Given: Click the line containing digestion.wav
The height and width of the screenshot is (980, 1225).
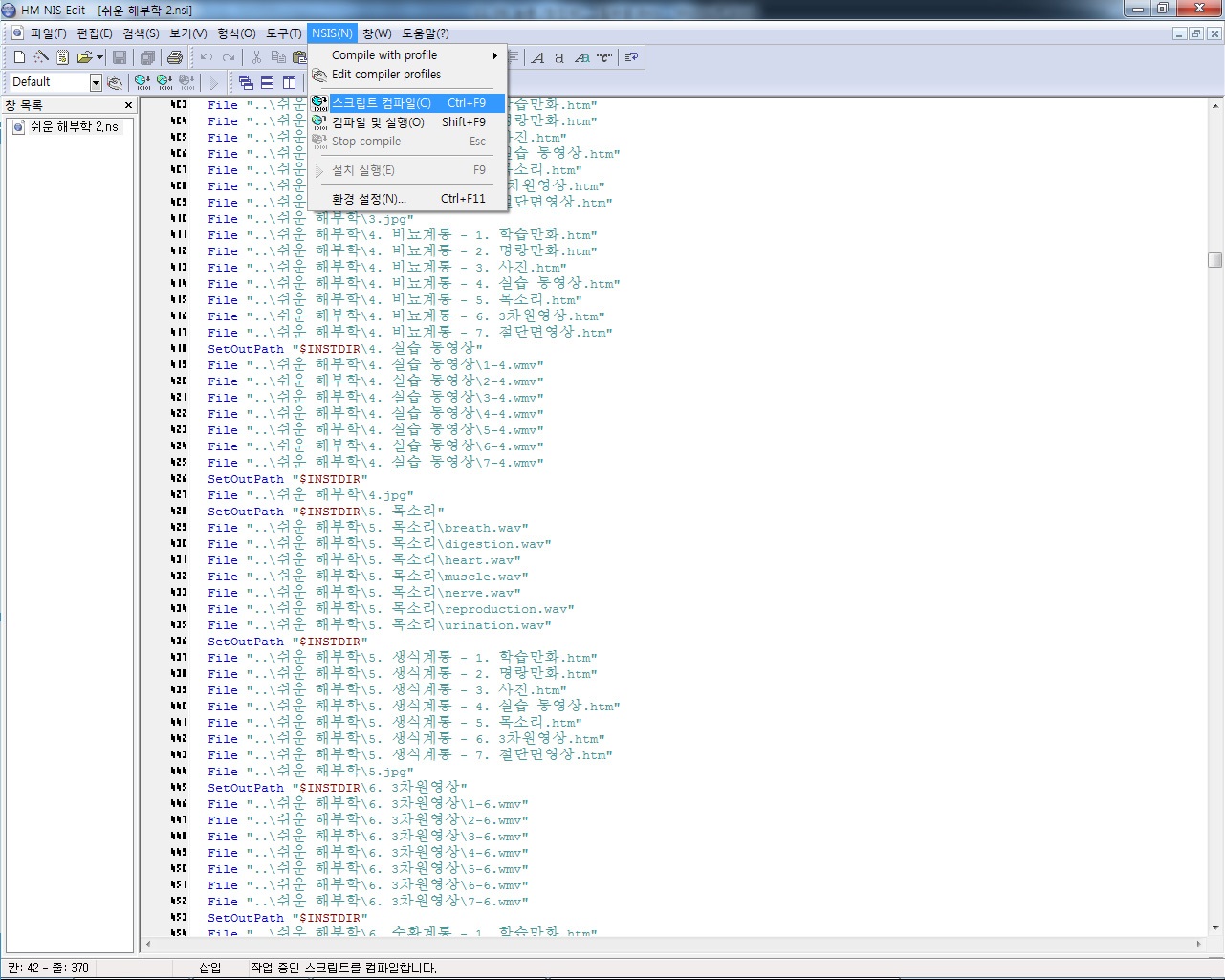Looking at the screenshot, I should [379, 544].
